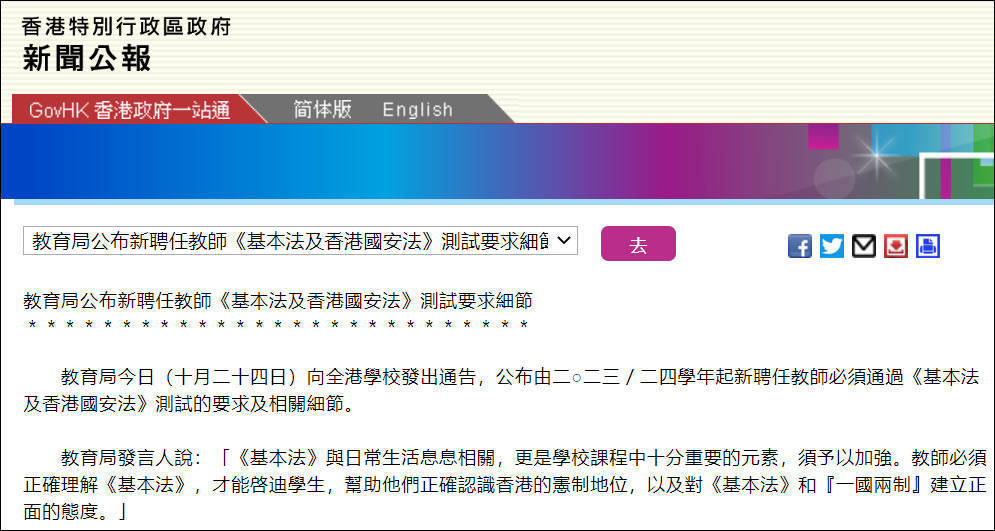Click the envelope icon to email article
The height and width of the screenshot is (531, 995).
pyautogui.click(x=864, y=246)
